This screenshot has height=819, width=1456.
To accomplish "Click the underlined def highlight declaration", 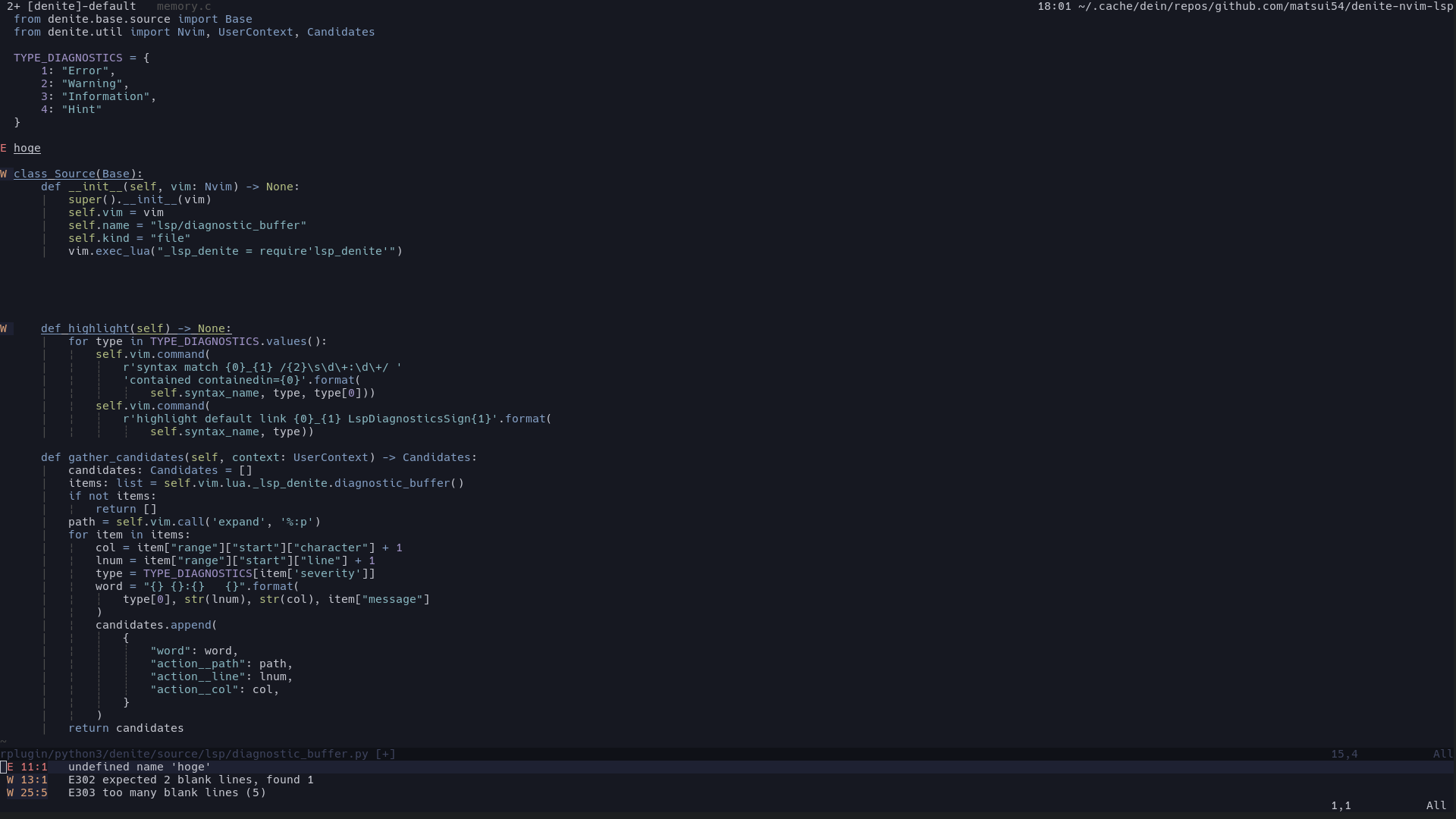I will click(x=136, y=328).
